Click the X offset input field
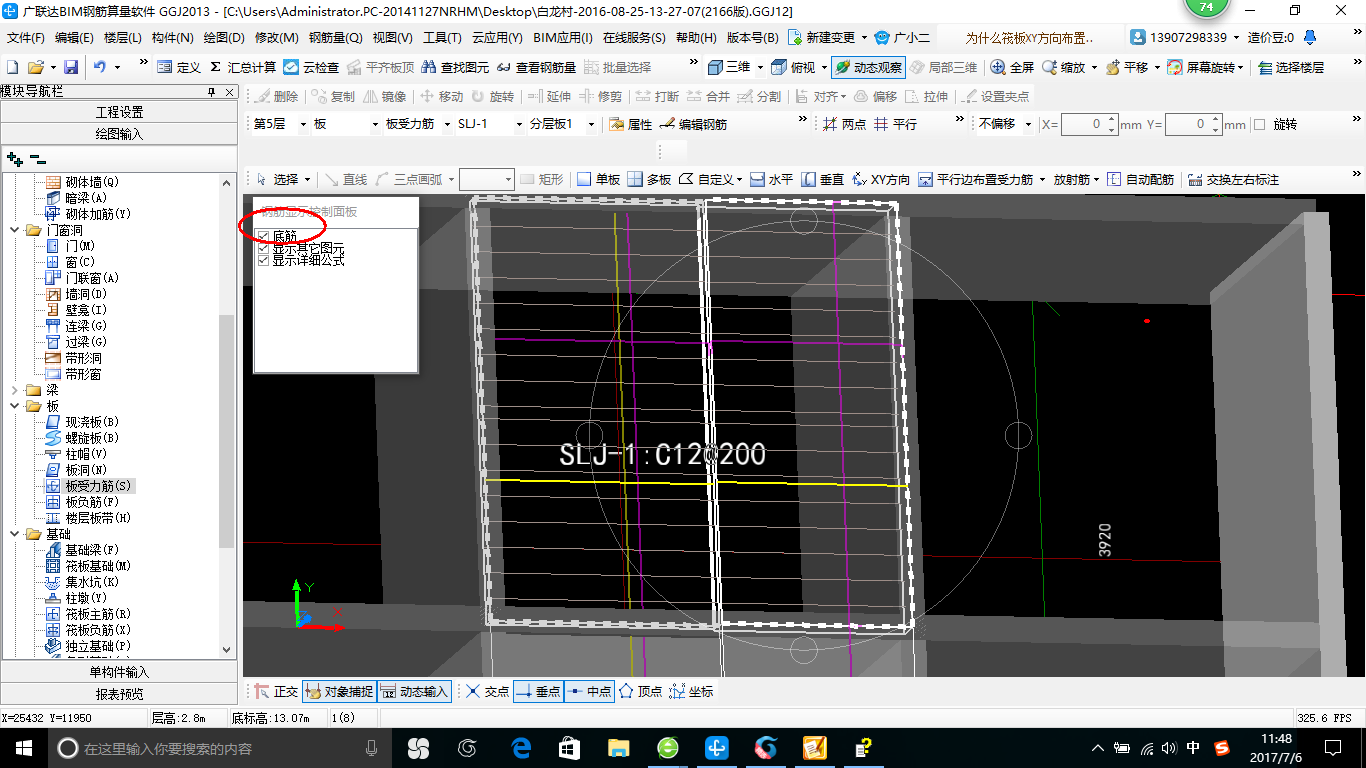Screen dimensions: 1366x768 click(1089, 125)
